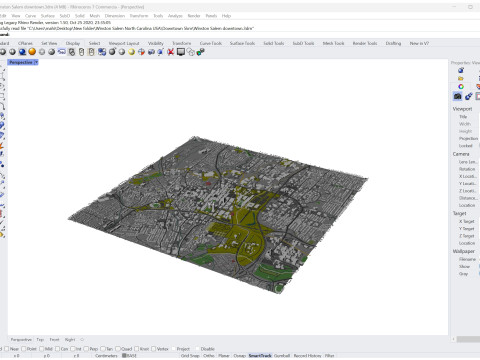Enable the Mid osnap checkbox
This screenshot has width=480, height=360.
[41, 349]
